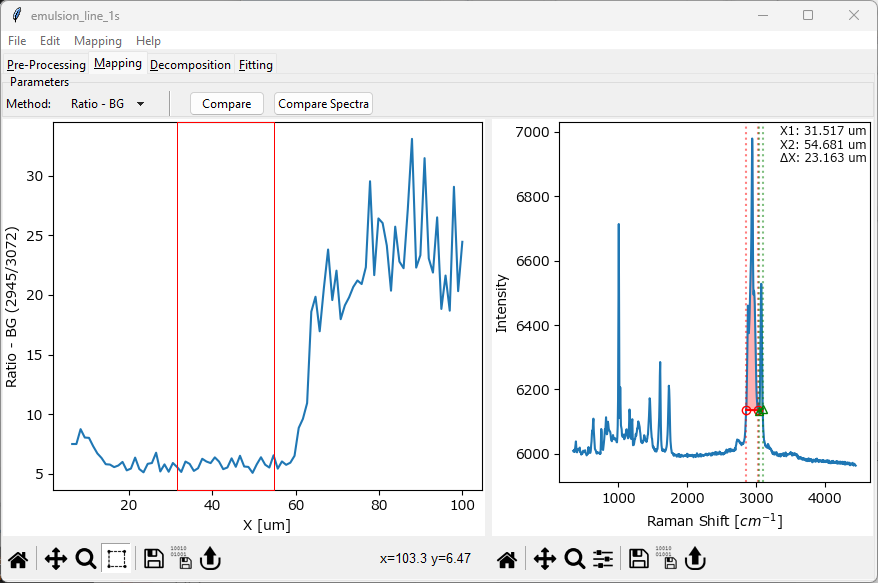The width and height of the screenshot is (878, 583).
Task: Toggle pan tool on spectrum plot toolbar
Action: pos(545,559)
